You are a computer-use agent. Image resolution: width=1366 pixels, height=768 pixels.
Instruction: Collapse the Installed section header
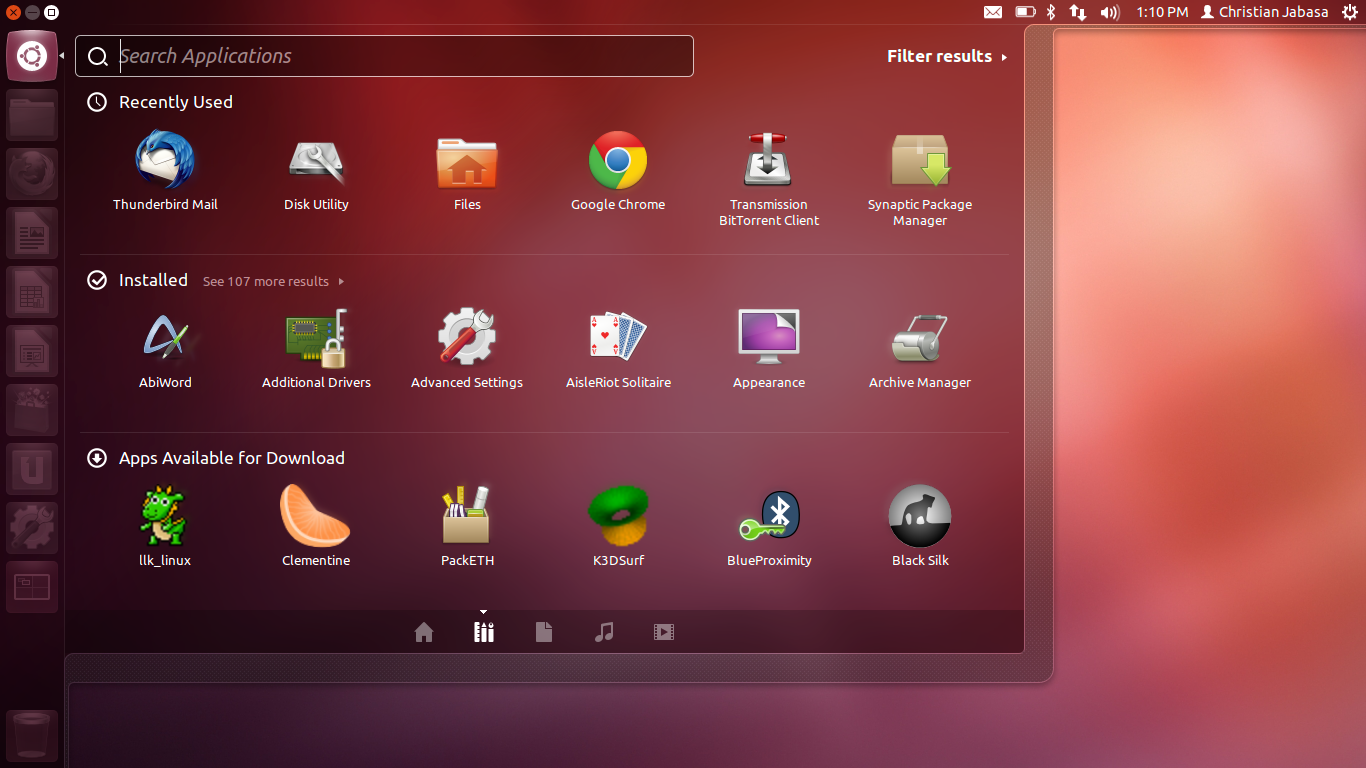click(137, 280)
